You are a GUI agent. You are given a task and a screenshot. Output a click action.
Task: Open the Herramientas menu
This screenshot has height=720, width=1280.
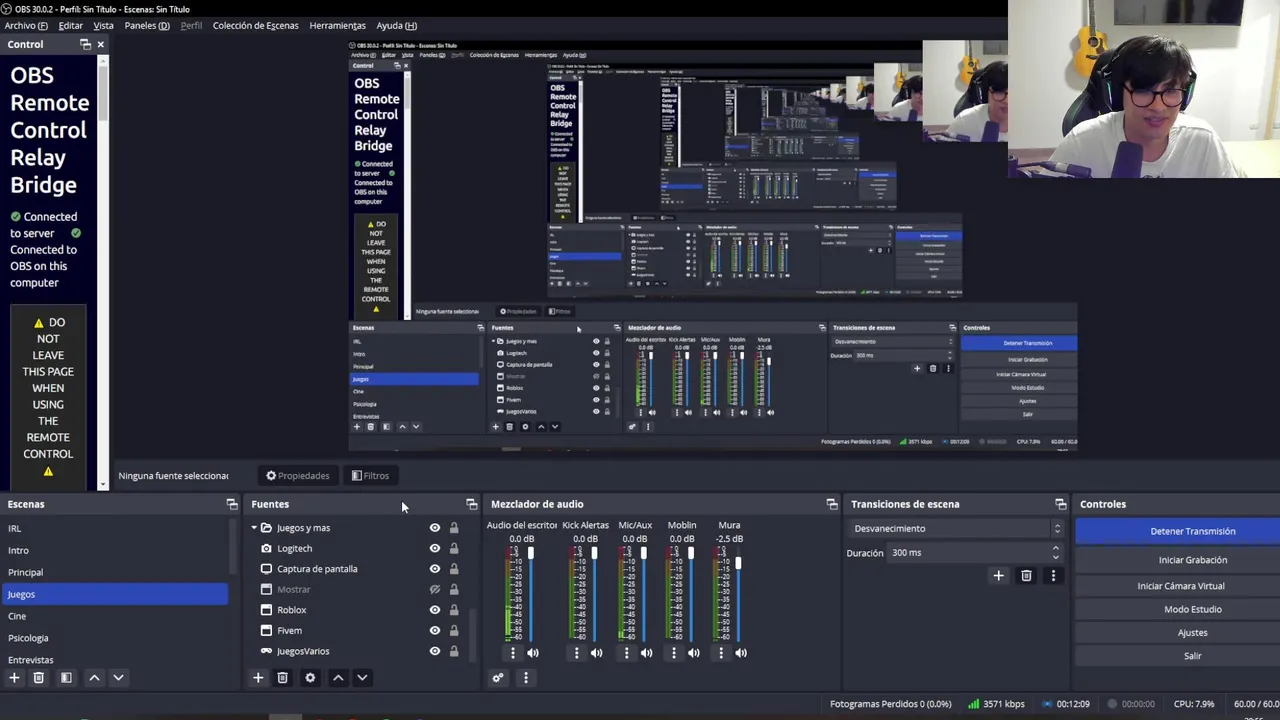coord(337,25)
